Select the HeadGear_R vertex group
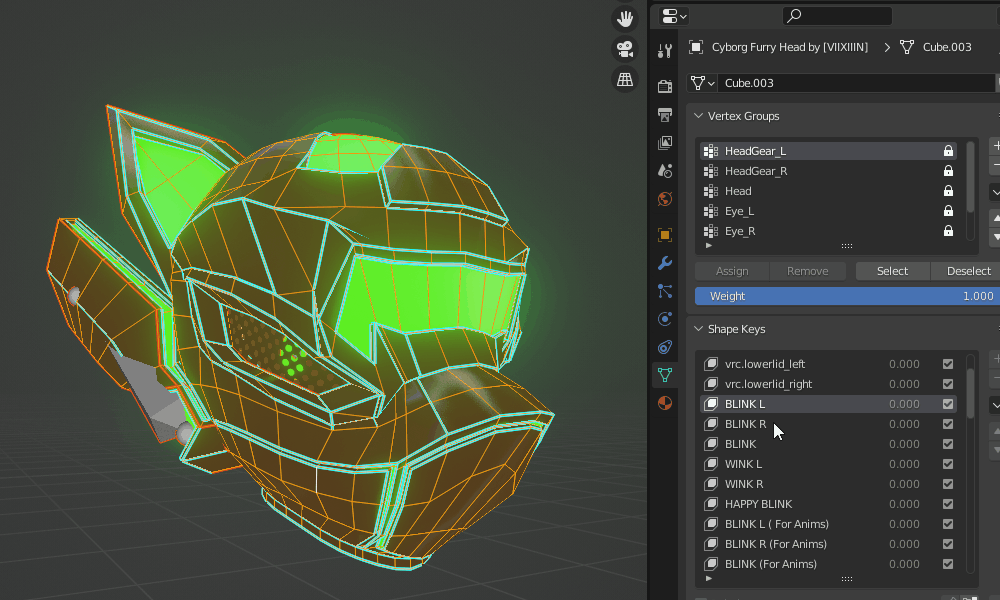This screenshot has height=600, width=1000. tap(828, 171)
